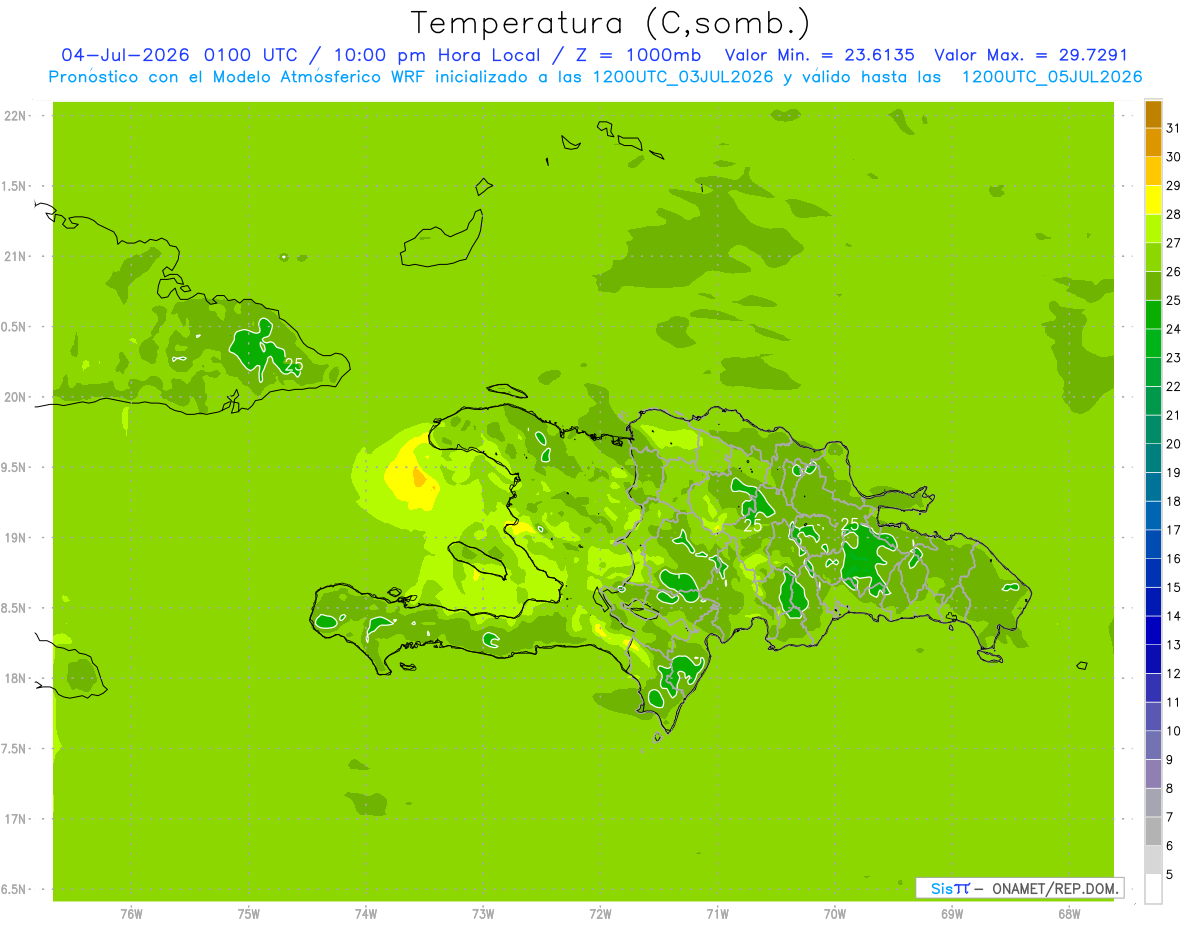Pick the orange legend swatch between 30 and 31
This screenshot has height=927, width=1200.
[1153, 143]
